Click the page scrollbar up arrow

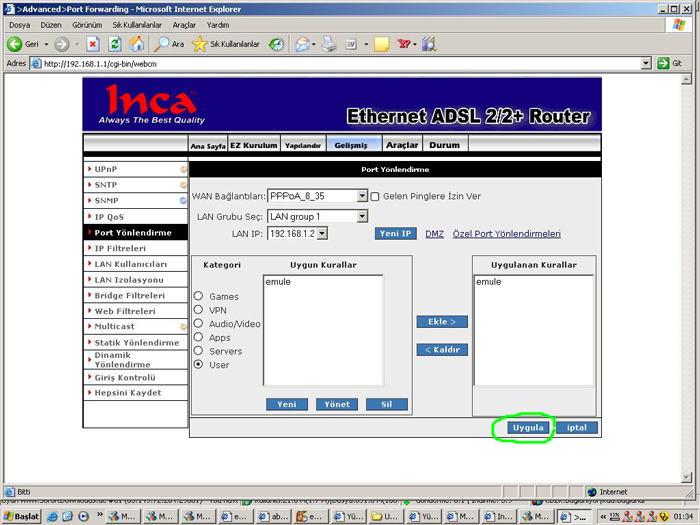point(687,79)
